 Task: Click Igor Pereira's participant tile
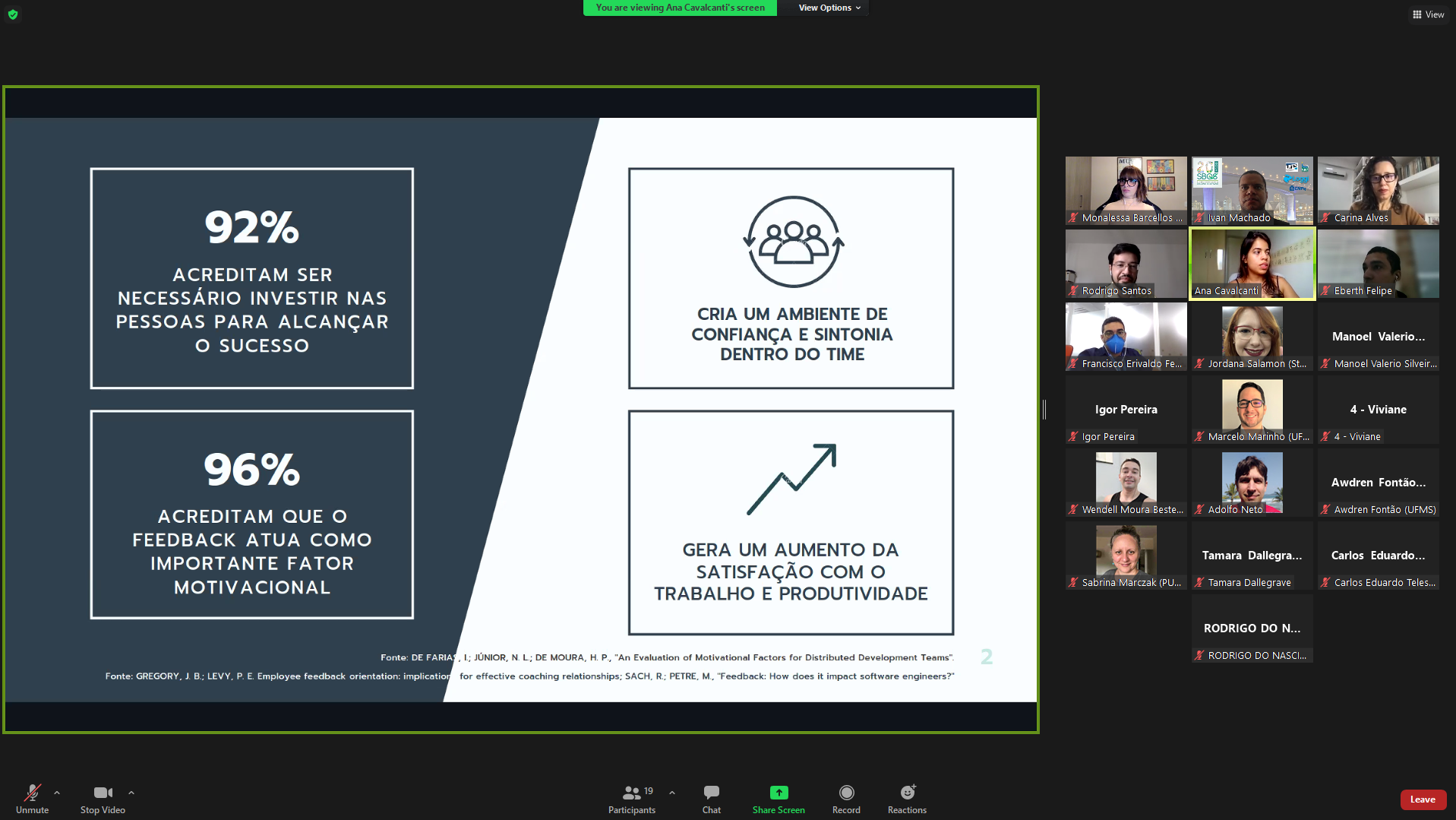tap(1126, 410)
